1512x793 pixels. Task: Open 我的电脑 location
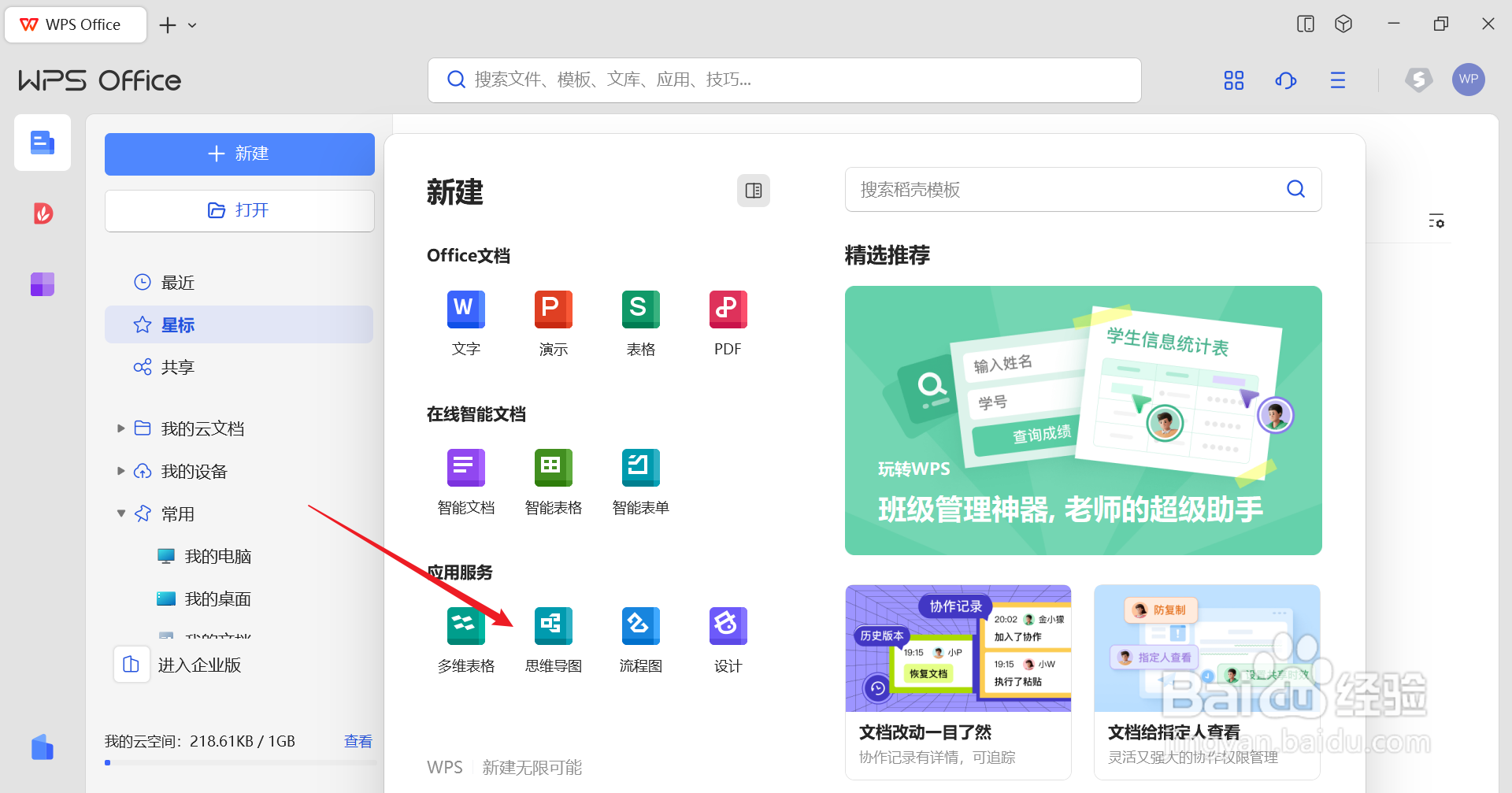pos(204,557)
